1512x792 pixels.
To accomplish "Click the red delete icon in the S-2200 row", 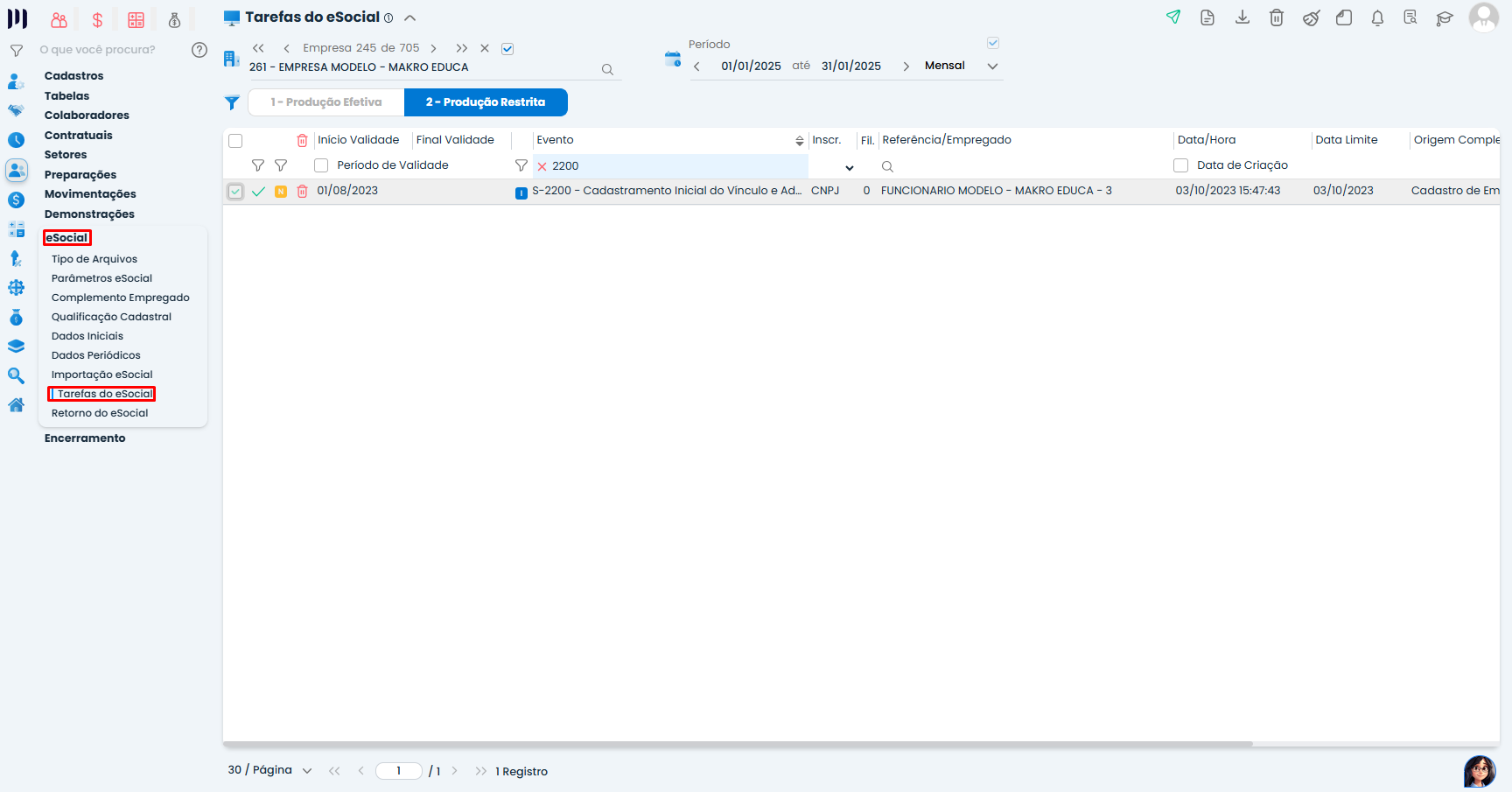I will coord(302,191).
